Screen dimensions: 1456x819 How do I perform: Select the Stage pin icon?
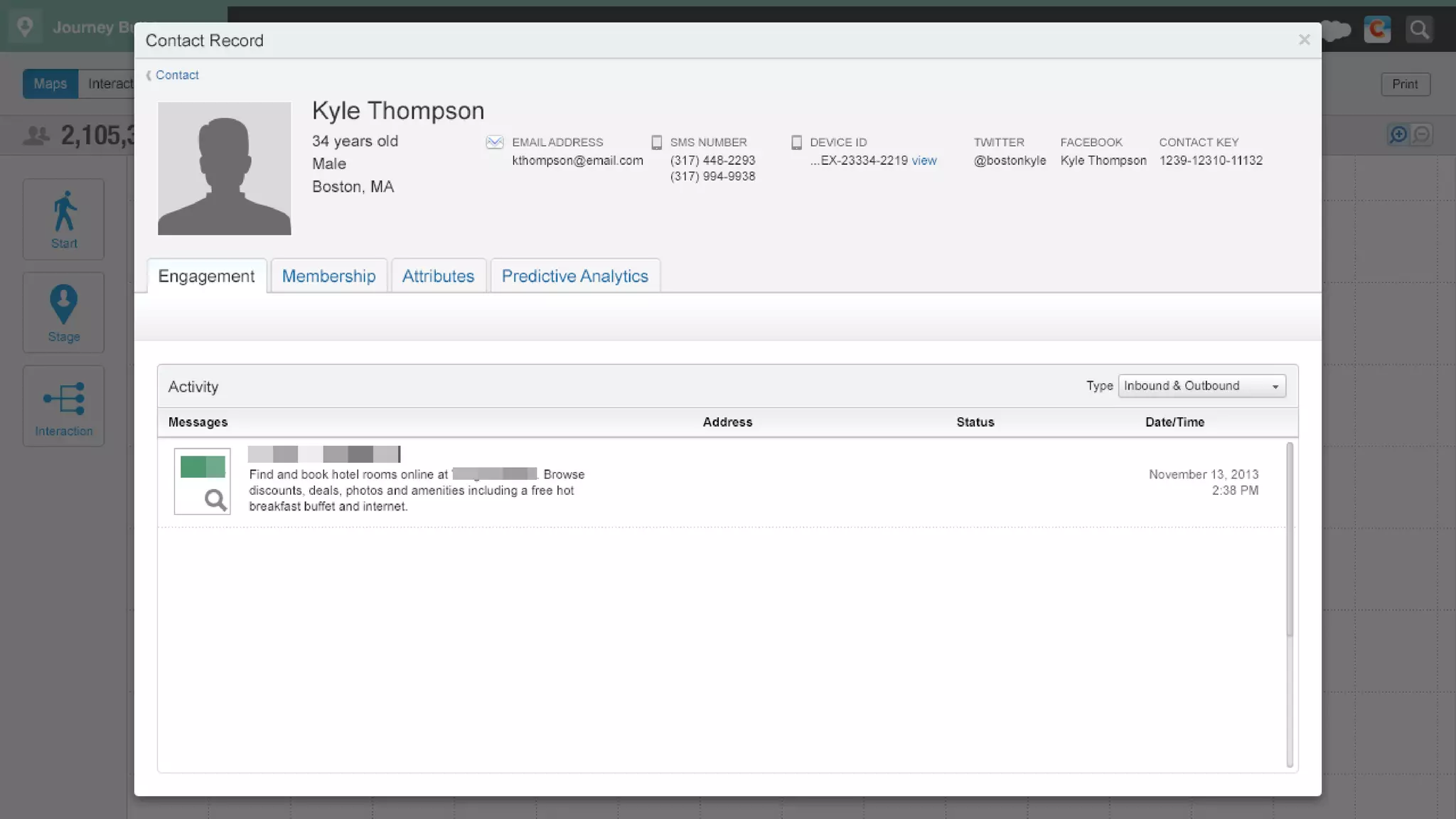[63, 304]
